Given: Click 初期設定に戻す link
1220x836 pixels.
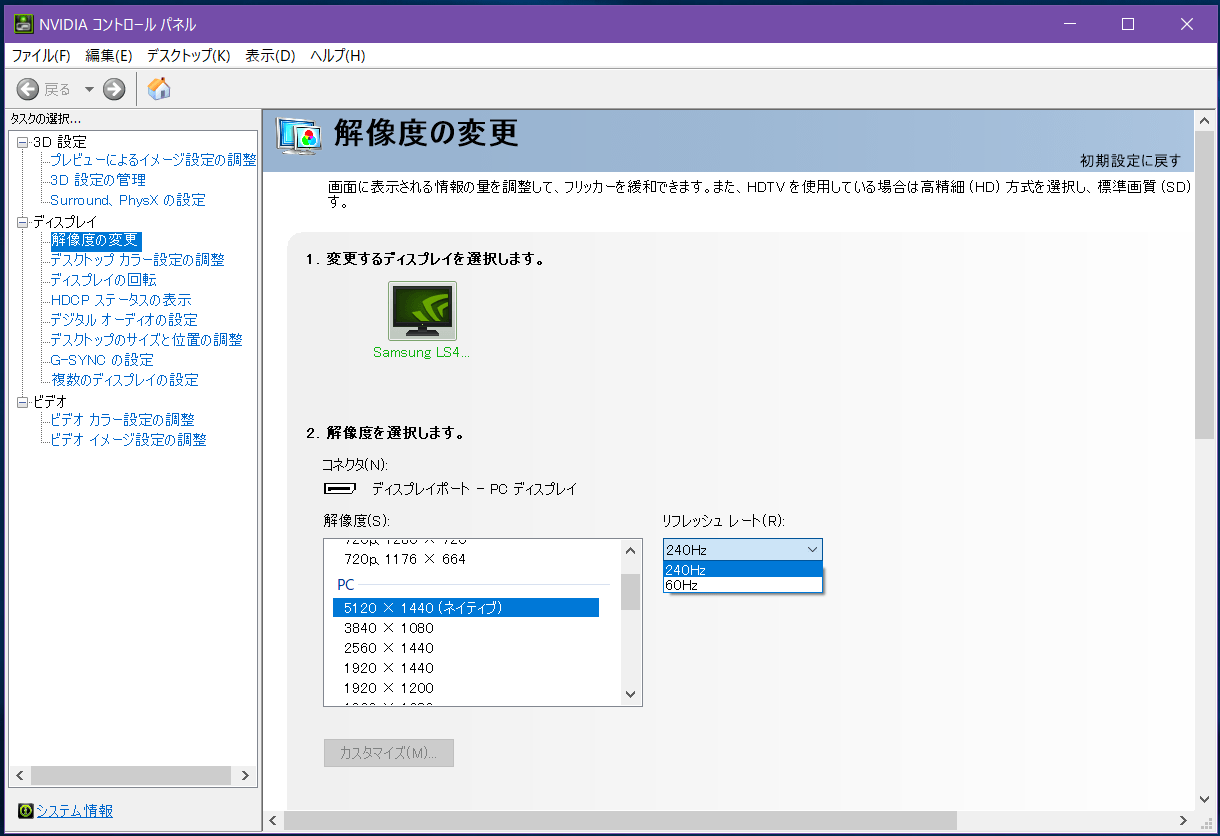Looking at the screenshot, I should (1130, 160).
